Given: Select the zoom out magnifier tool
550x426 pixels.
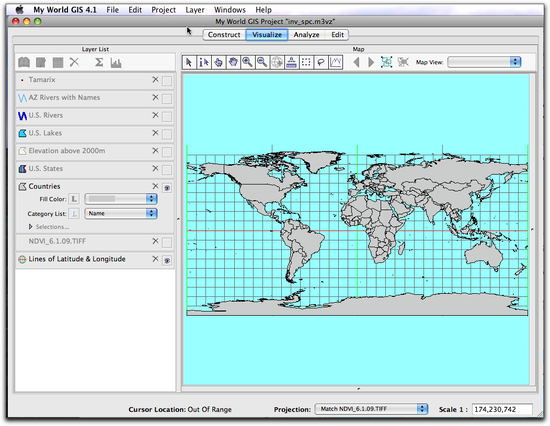Looking at the screenshot, I should (262, 62).
